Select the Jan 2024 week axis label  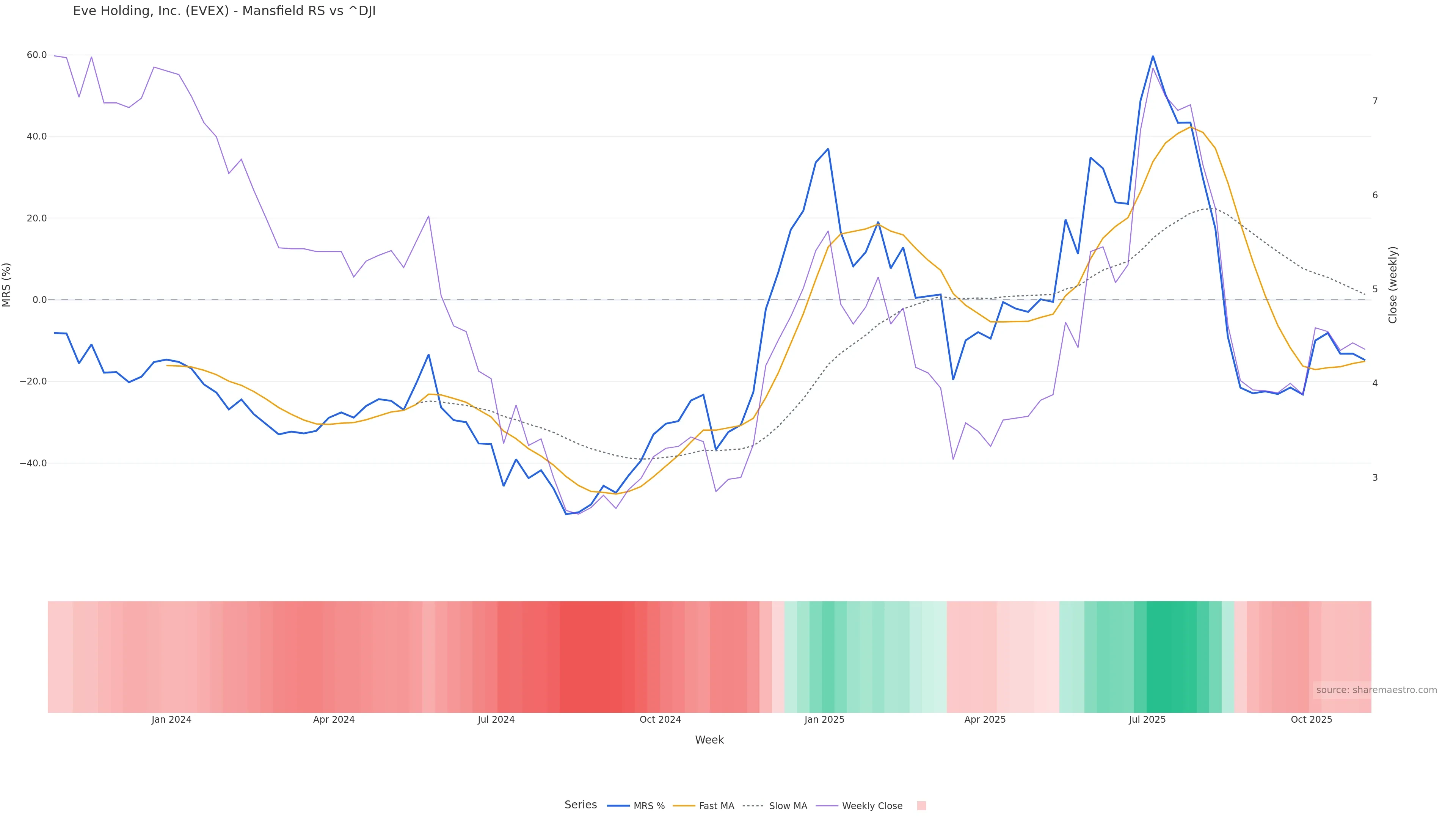click(x=171, y=720)
